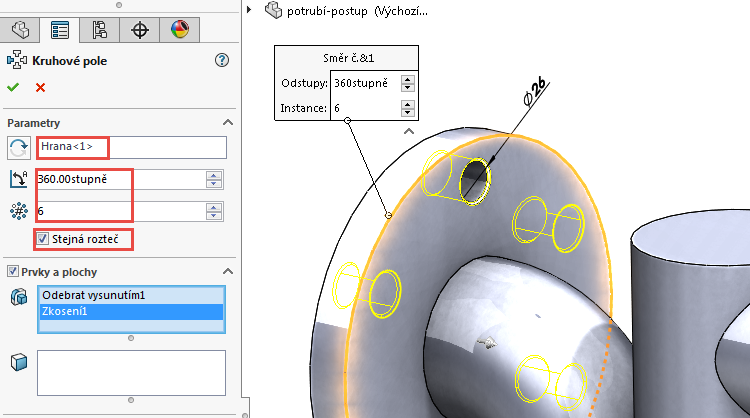
Task: Uncheck the Stejná rozteč checkbox
Action: tap(43, 239)
